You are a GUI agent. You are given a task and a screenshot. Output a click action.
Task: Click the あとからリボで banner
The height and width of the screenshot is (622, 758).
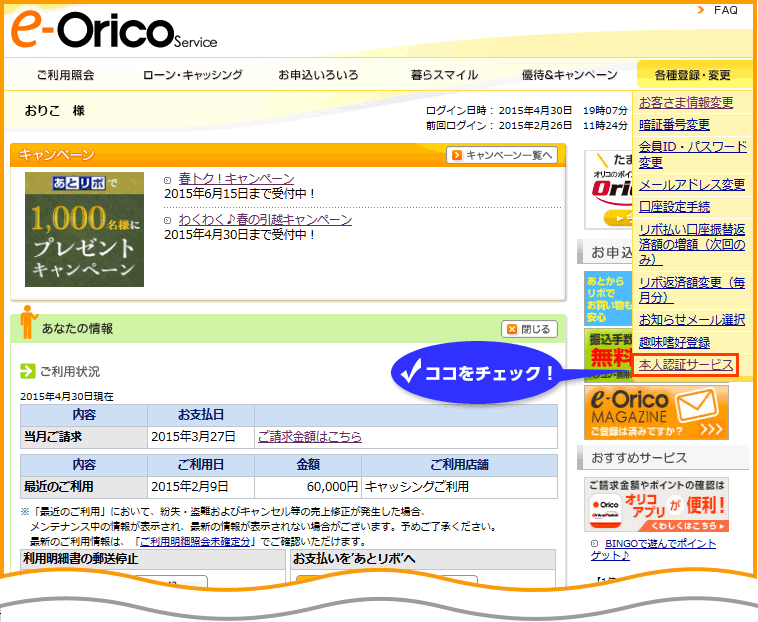pyautogui.click(x=609, y=299)
